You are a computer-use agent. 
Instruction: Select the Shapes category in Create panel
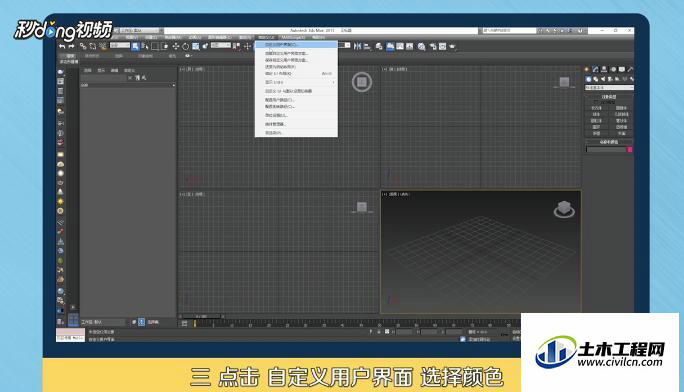[595, 79]
